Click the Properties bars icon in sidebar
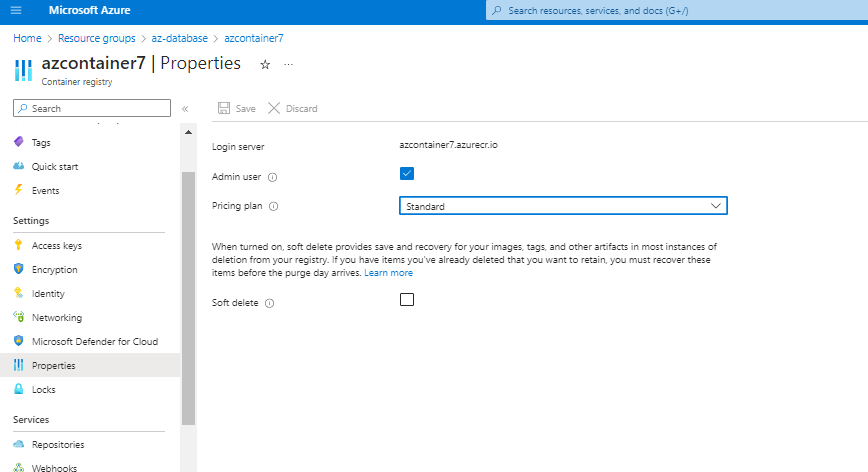The height and width of the screenshot is (472, 868). 19,365
